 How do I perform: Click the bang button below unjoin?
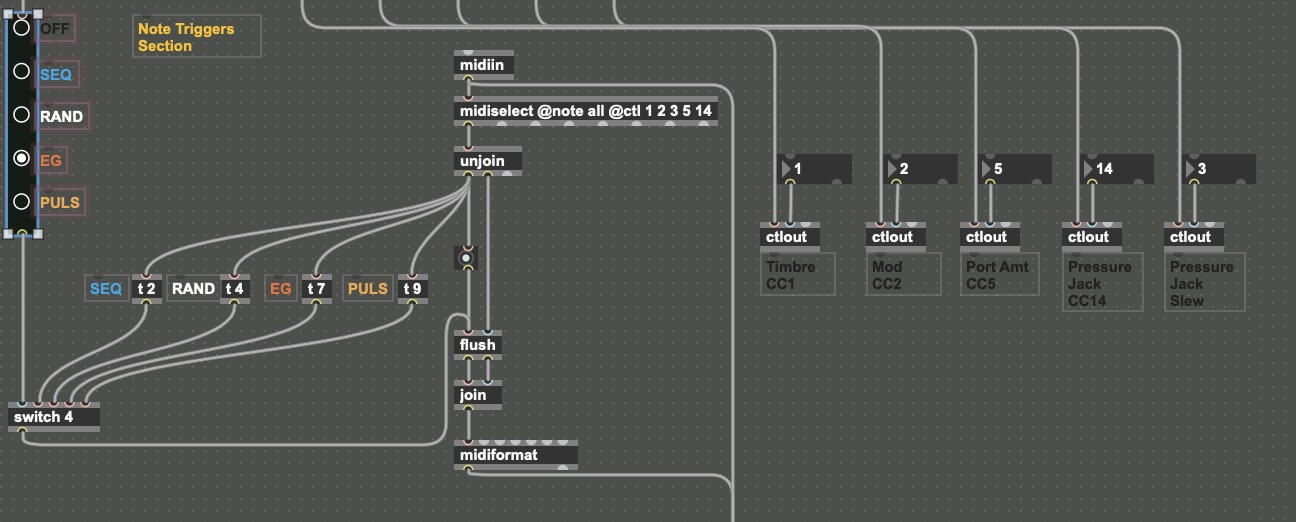click(x=465, y=258)
